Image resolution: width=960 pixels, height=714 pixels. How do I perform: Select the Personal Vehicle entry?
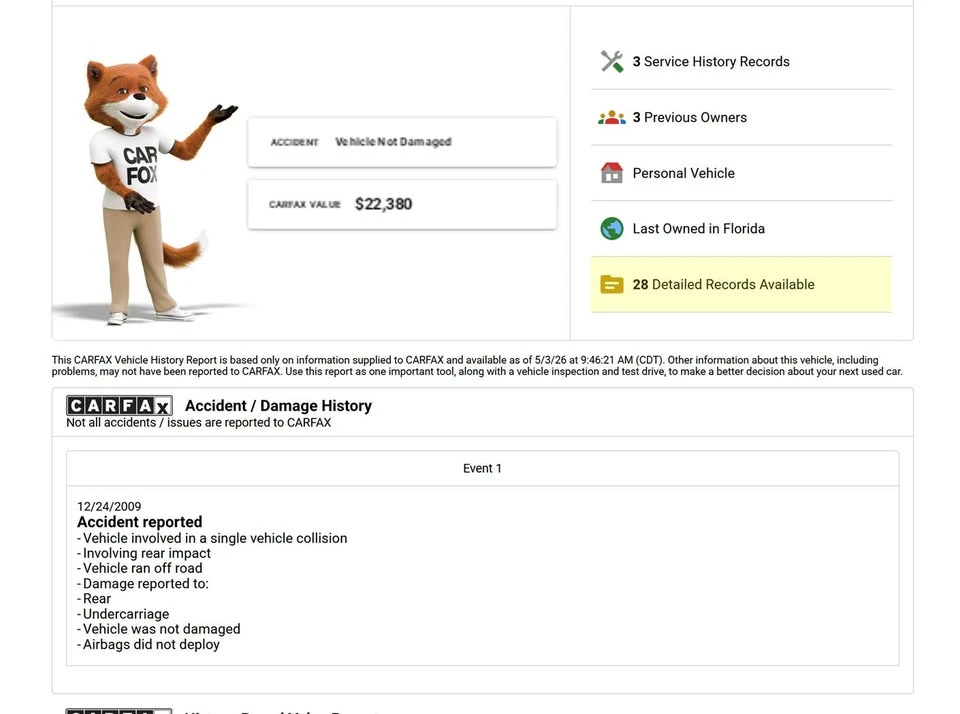[741, 173]
